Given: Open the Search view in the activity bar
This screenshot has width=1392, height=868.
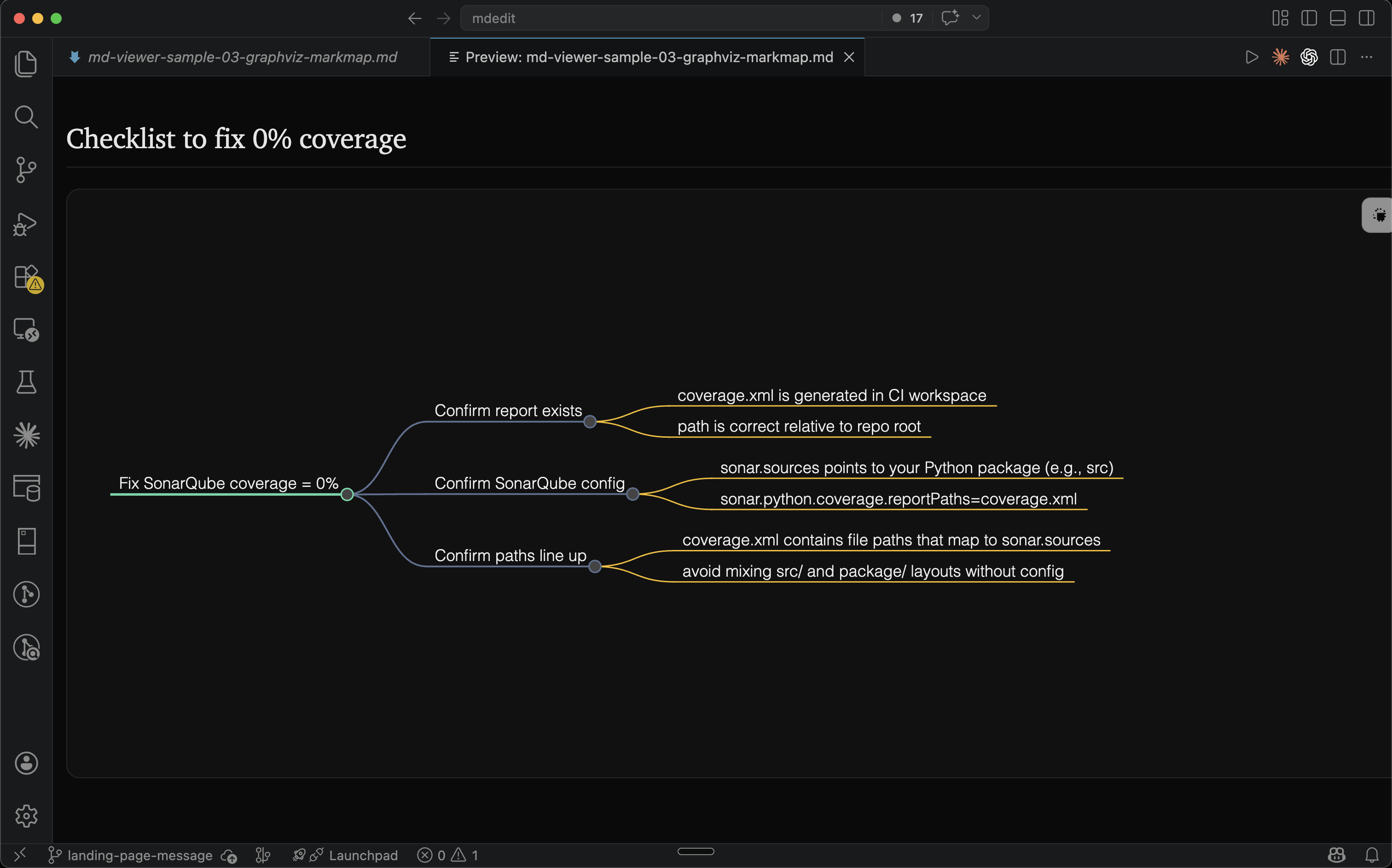Looking at the screenshot, I should 26,116.
